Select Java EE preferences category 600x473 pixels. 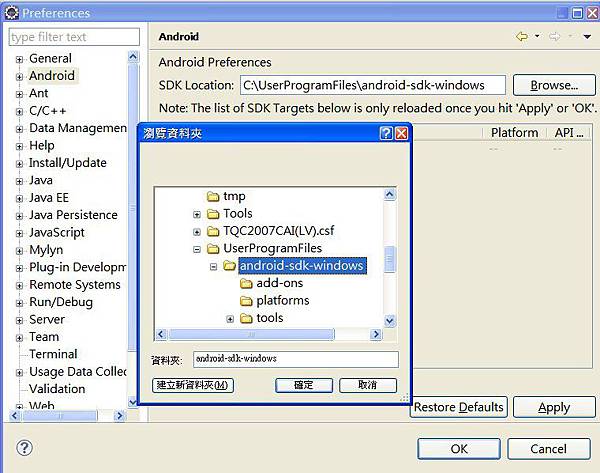pyautogui.click(x=49, y=197)
